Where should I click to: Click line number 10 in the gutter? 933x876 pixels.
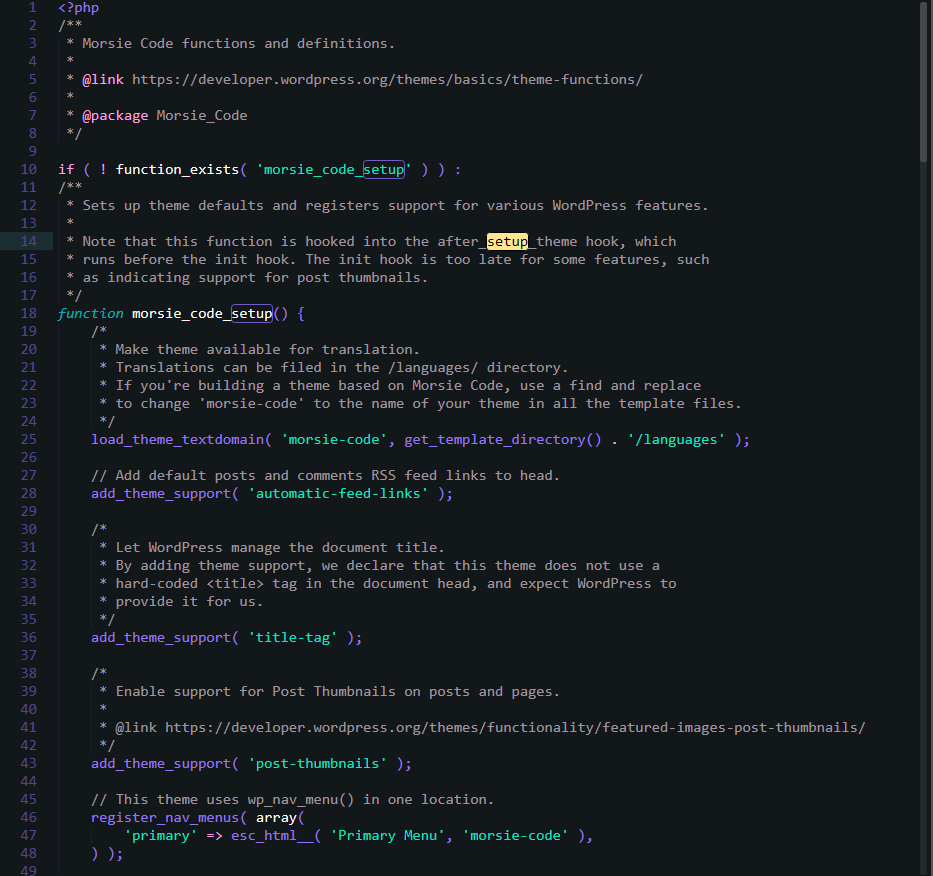coord(29,170)
